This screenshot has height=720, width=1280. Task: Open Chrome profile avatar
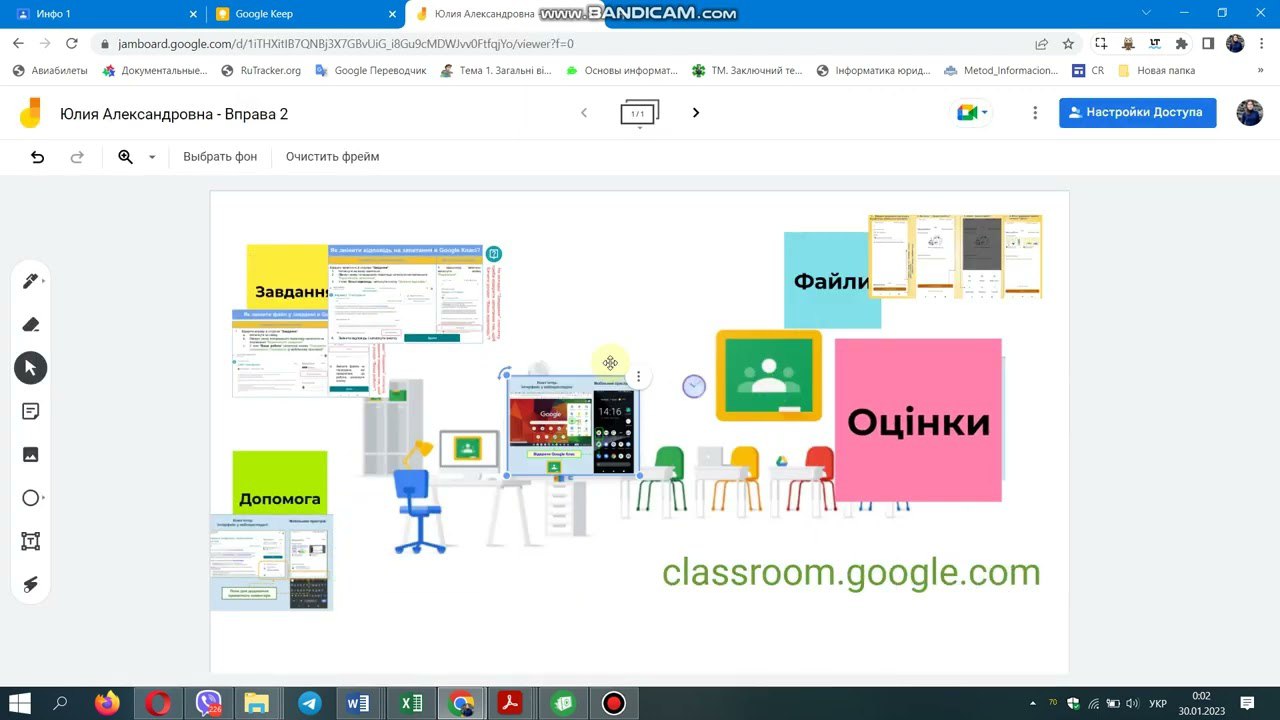[x=1235, y=43]
